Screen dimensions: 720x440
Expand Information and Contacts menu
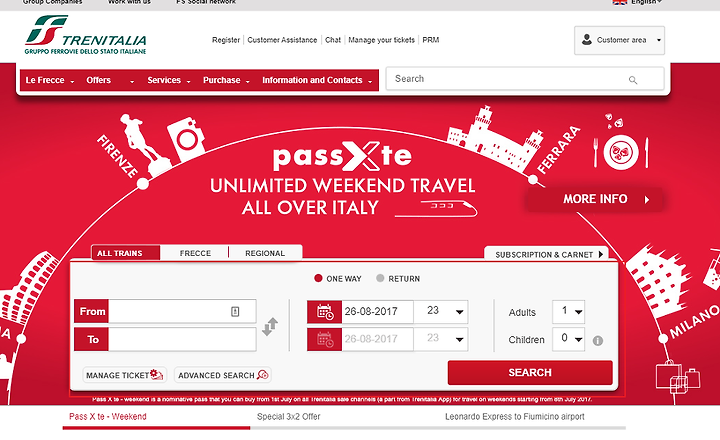[x=317, y=80]
